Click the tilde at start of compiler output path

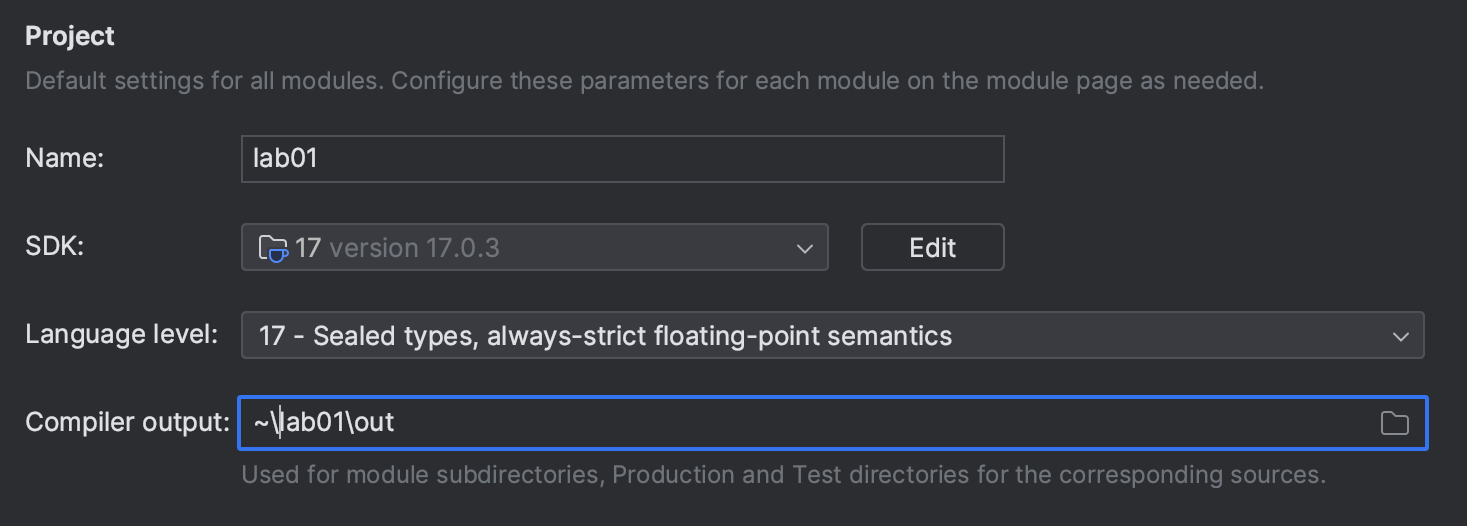pyautogui.click(x=261, y=423)
